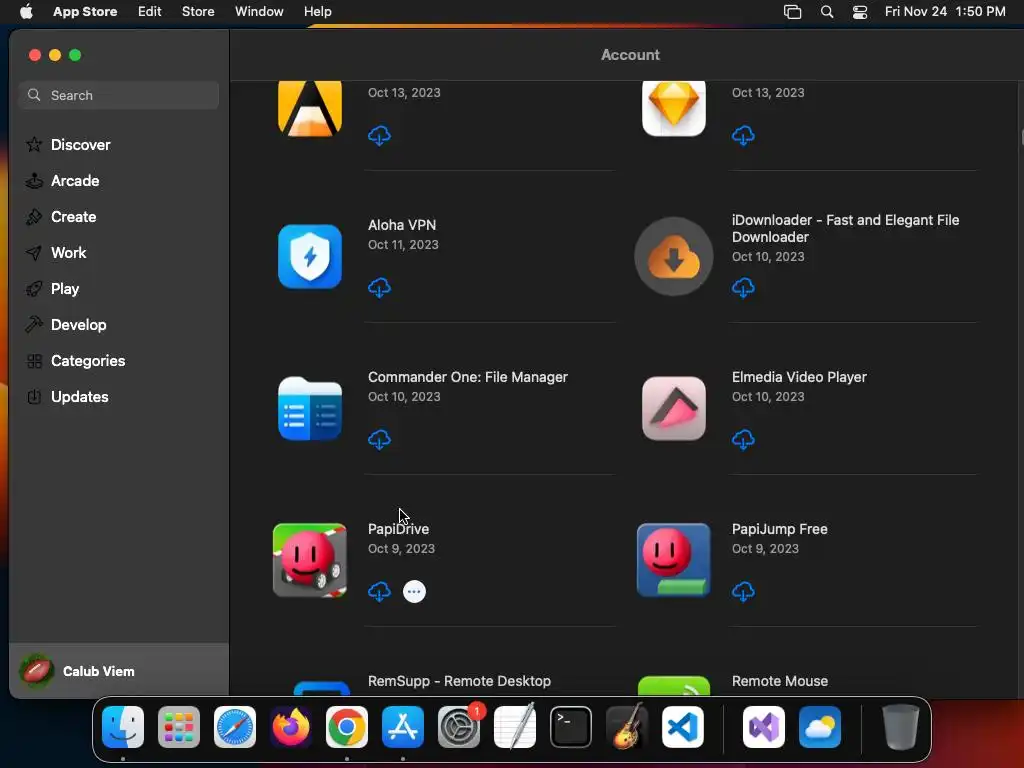Open the Weather app from the Dock
Viewport: 1024px width, 768px height.
pos(820,727)
